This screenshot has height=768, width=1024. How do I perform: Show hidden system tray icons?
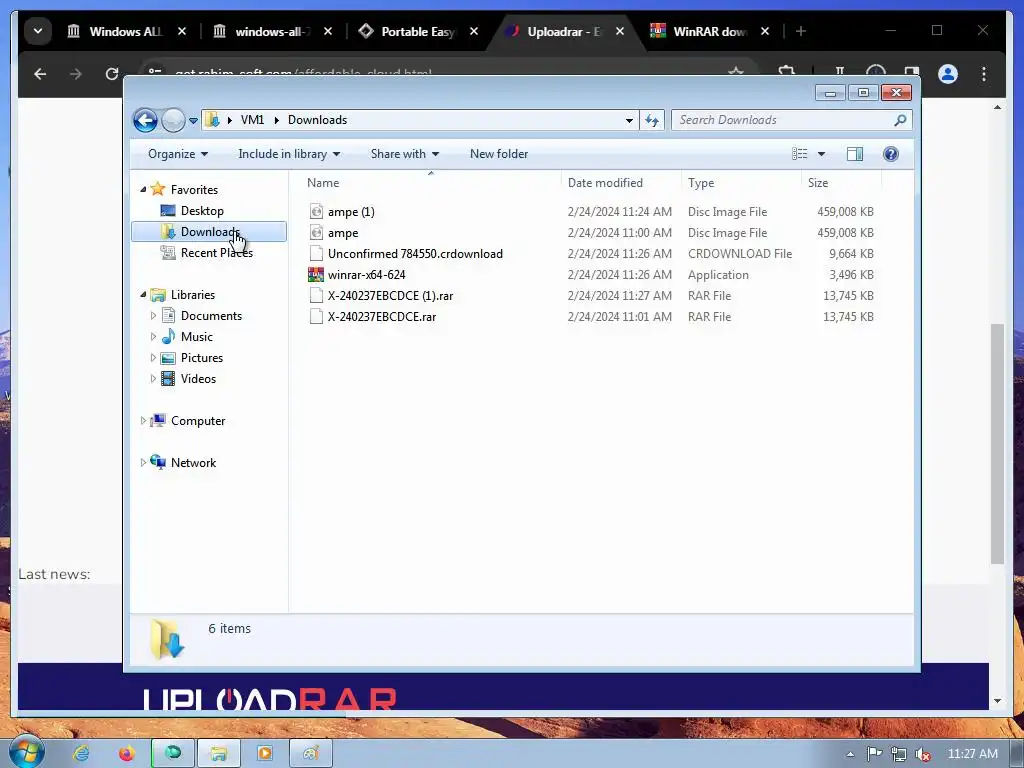(x=850, y=754)
